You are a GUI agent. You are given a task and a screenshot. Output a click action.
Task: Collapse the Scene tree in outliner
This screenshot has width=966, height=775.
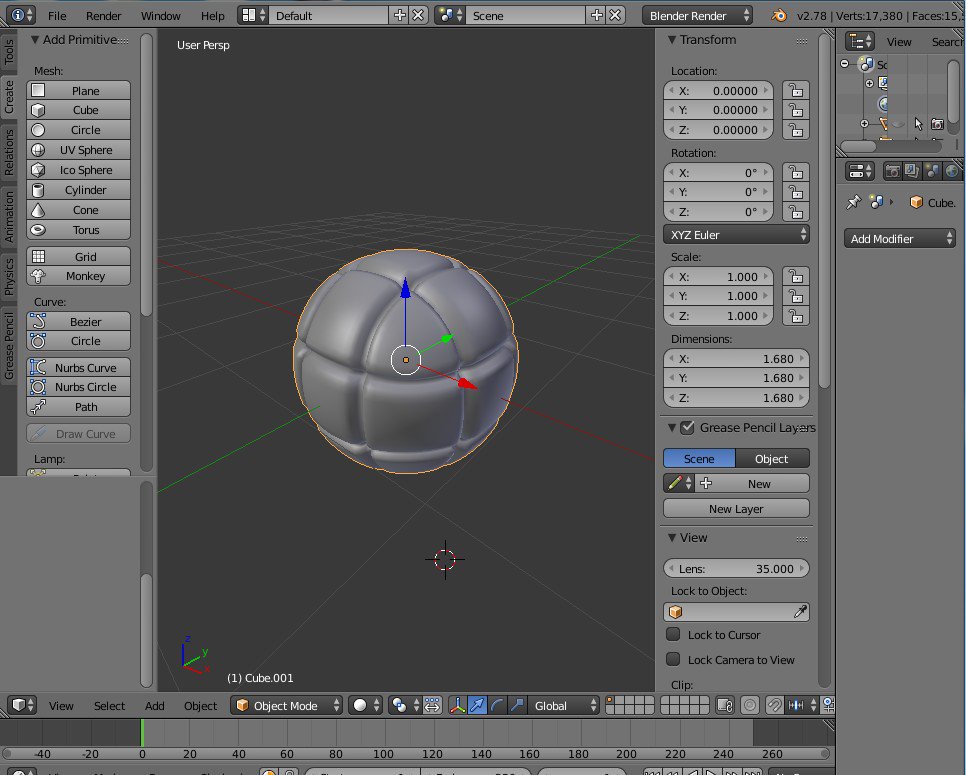845,63
